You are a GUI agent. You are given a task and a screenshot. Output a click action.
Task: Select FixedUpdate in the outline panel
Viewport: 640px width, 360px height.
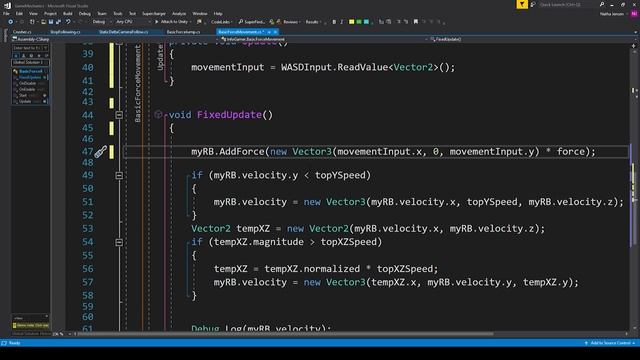coord(30,78)
